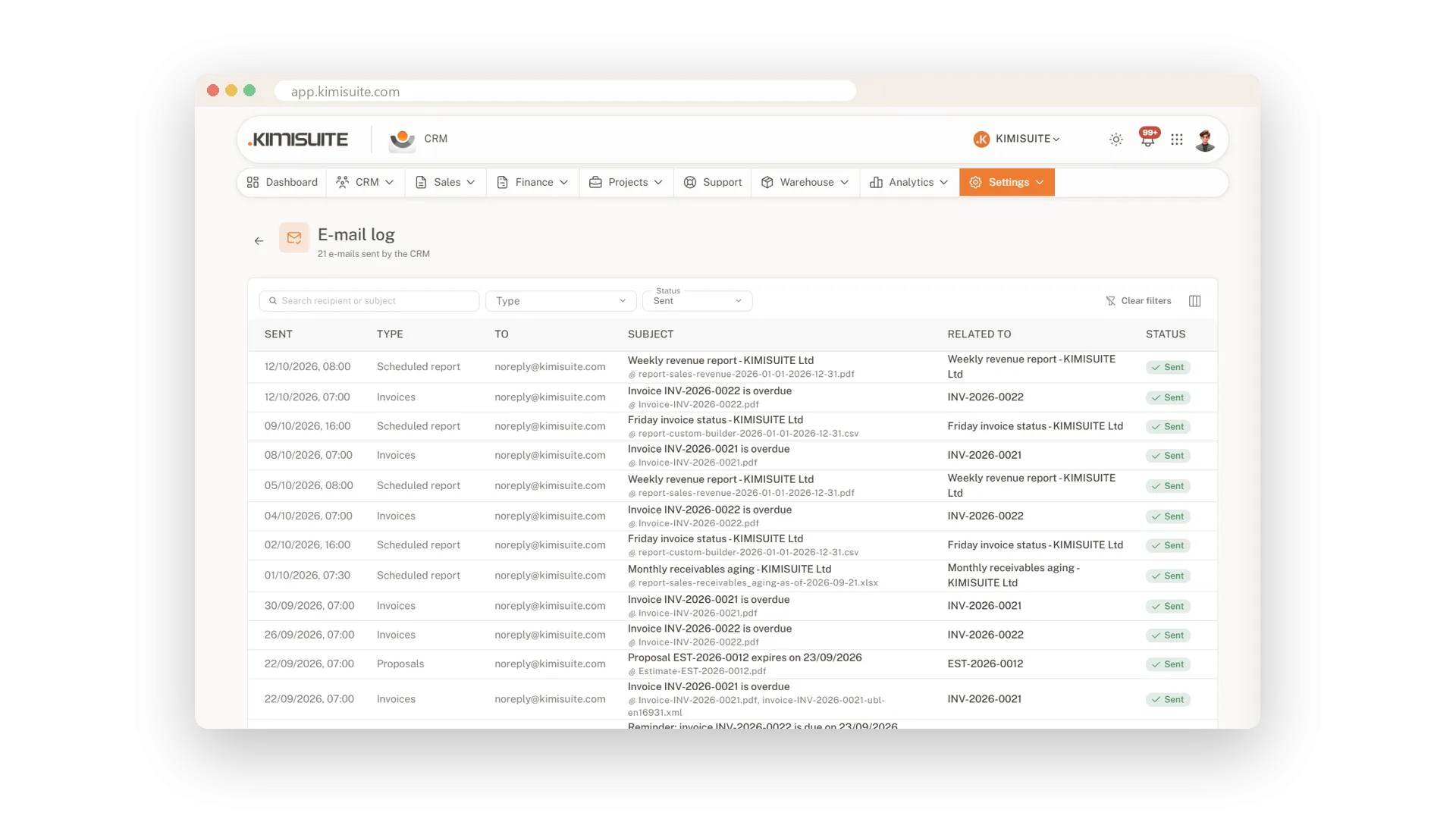The height and width of the screenshot is (819, 1456).
Task: Click Clear filters button
Action: pyautogui.click(x=1138, y=301)
